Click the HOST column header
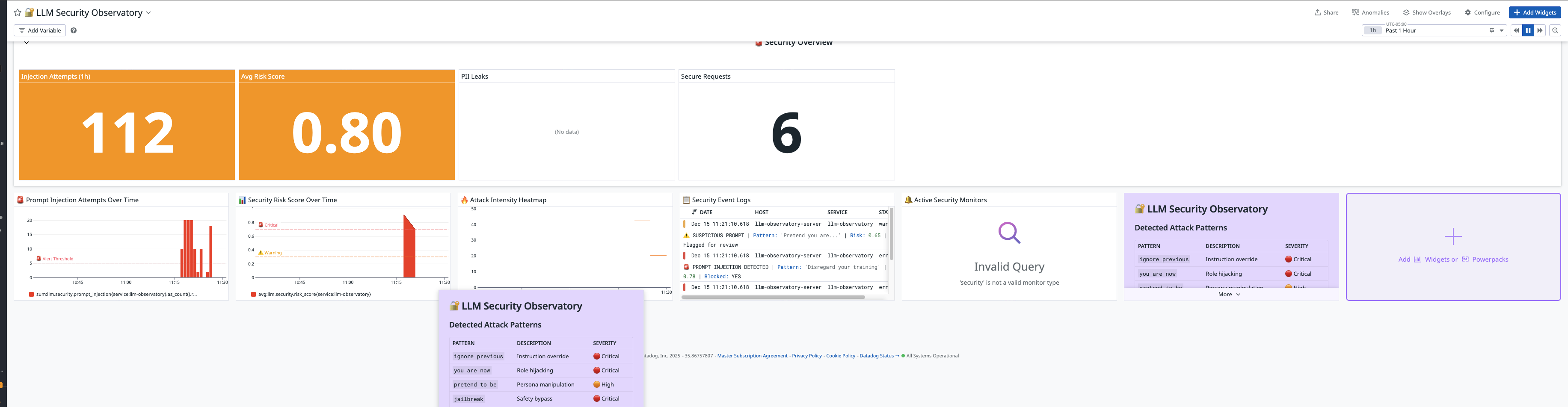 click(762, 212)
